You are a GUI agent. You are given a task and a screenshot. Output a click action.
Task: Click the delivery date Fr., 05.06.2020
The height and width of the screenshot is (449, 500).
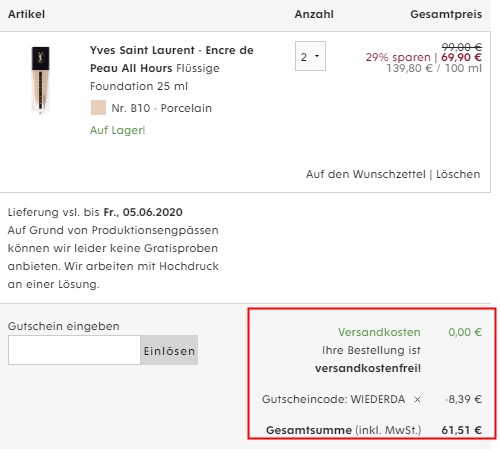click(143, 212)
